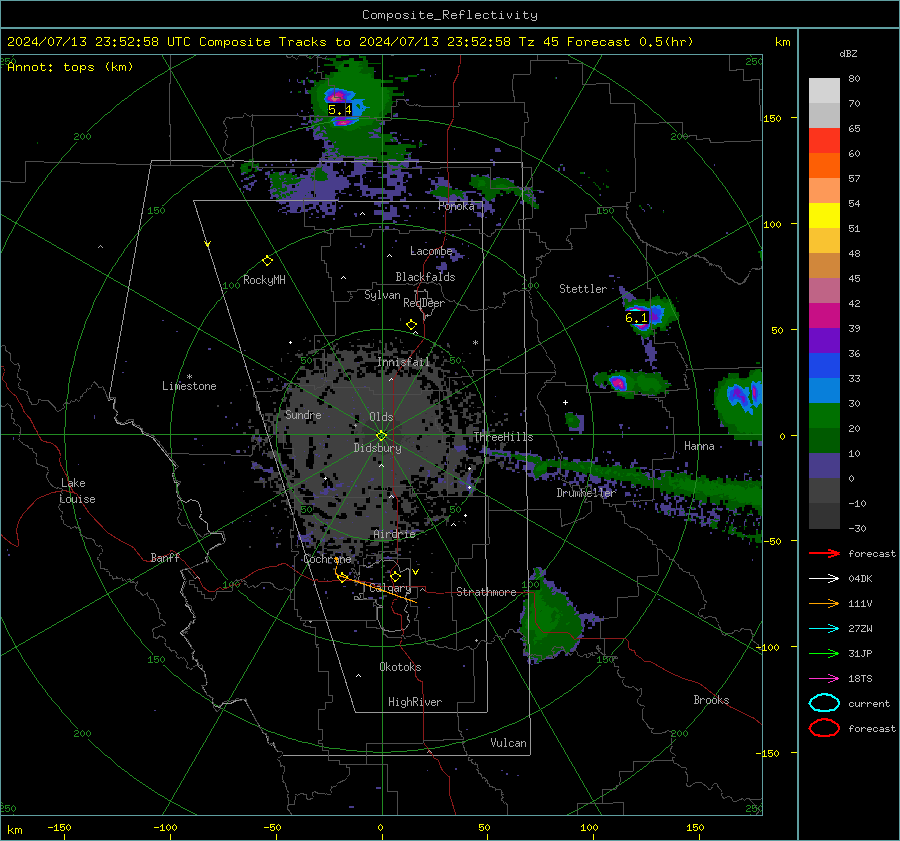Screen dimensions: 900x841
Task: Click the Banff town label
Action: pyautogui.click(x=165, y=557)
